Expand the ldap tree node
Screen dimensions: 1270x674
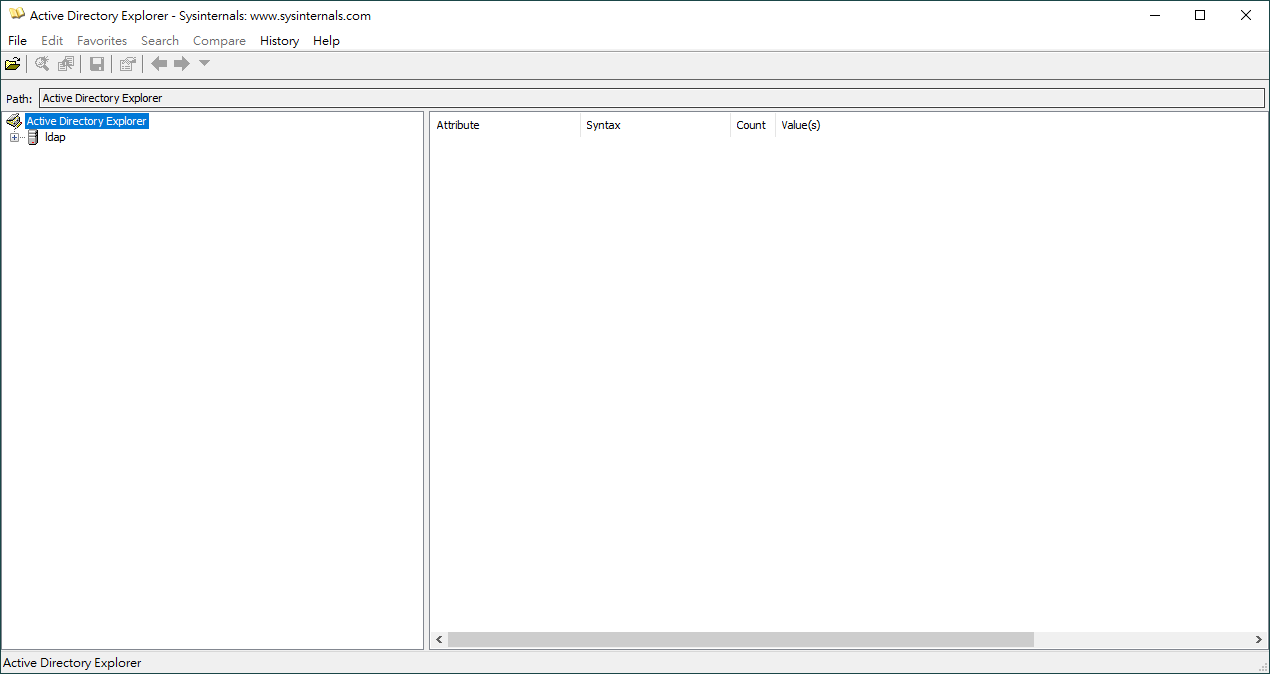pos(14,137)
